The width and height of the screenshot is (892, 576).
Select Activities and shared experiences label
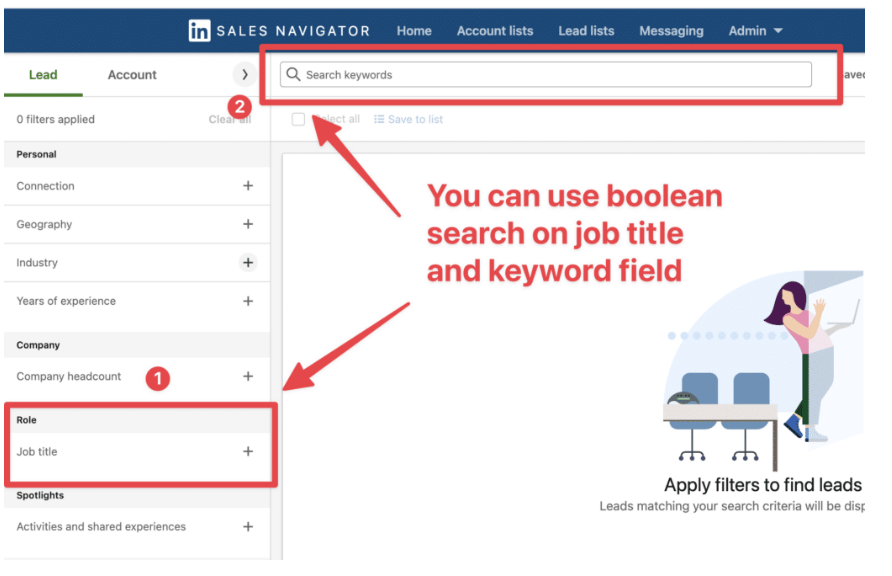point(101,527)
